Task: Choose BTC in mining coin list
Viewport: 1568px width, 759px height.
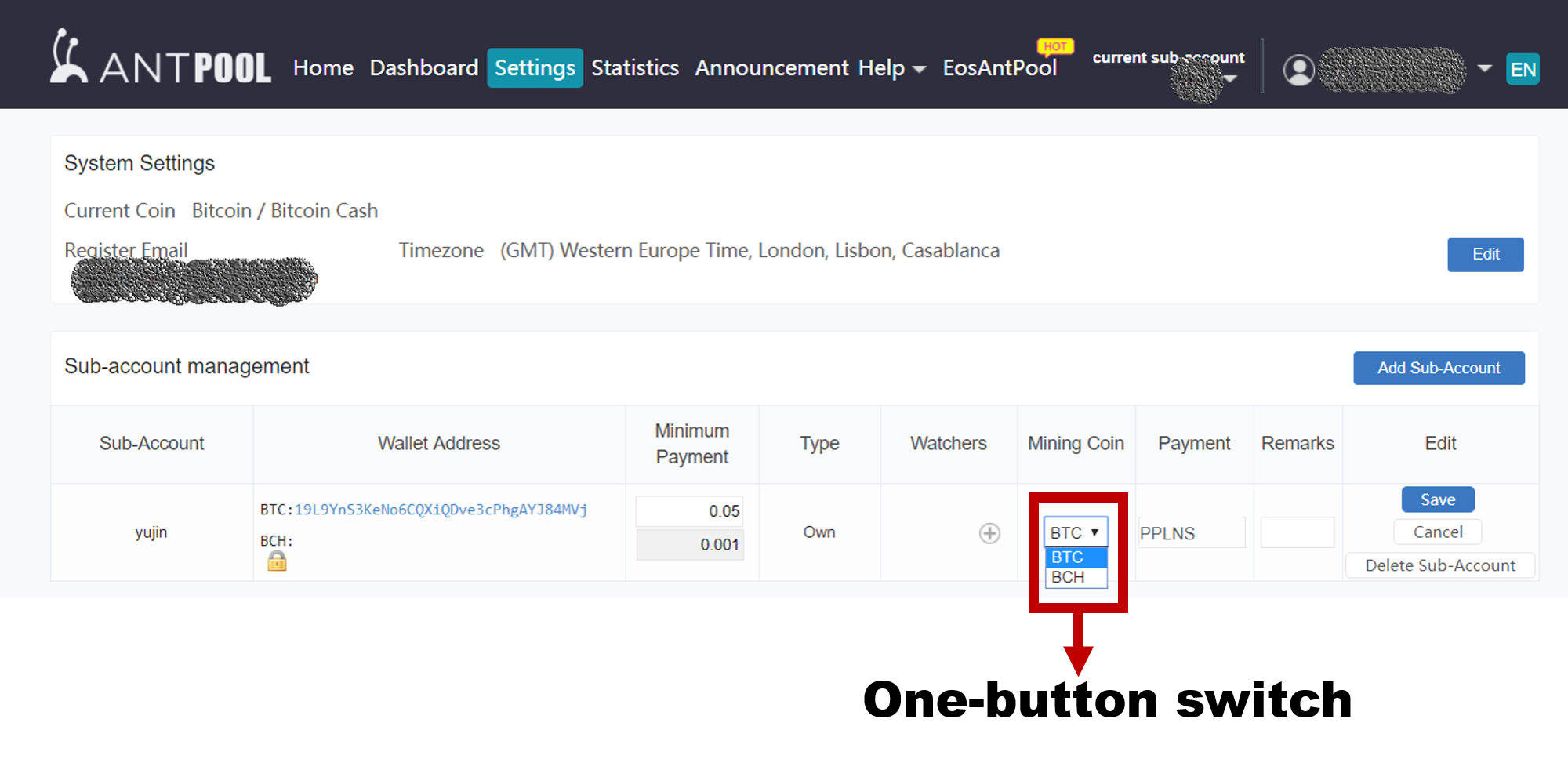Action: (x=1076, y=557)
